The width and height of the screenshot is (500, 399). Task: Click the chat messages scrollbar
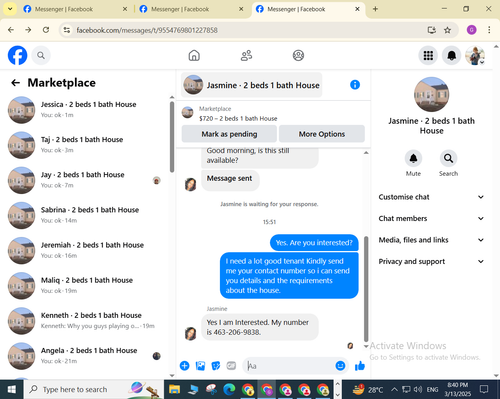[x=366, y=289]
